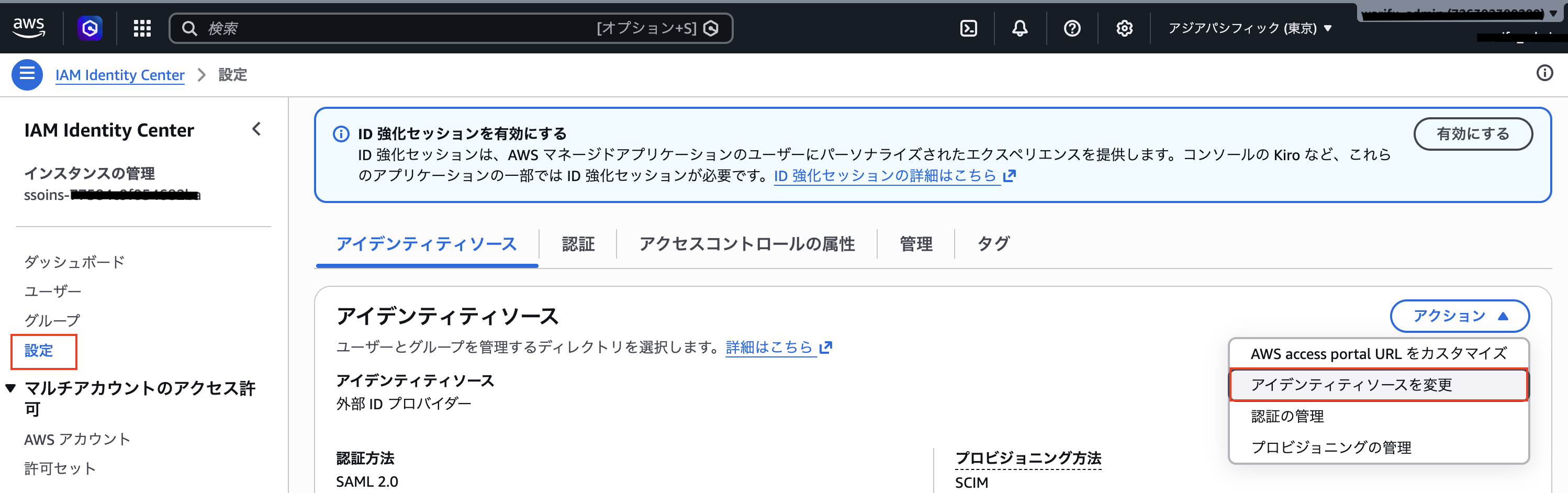This screenshot has width=1568, height=493.
Task: Close the アクション dropdown button
Action: pos(1460,316)
